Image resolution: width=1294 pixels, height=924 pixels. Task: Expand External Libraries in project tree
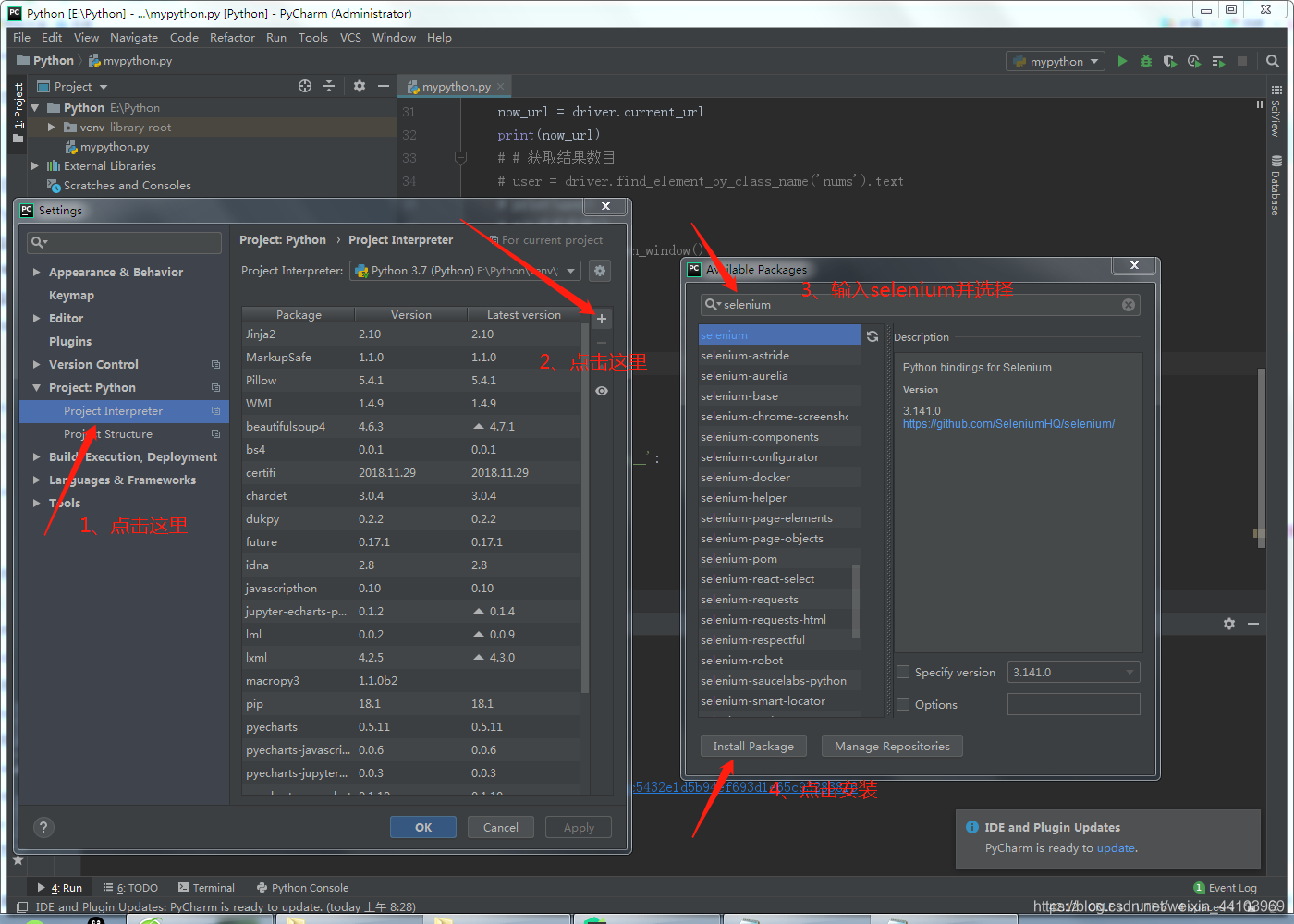[35, 166]
